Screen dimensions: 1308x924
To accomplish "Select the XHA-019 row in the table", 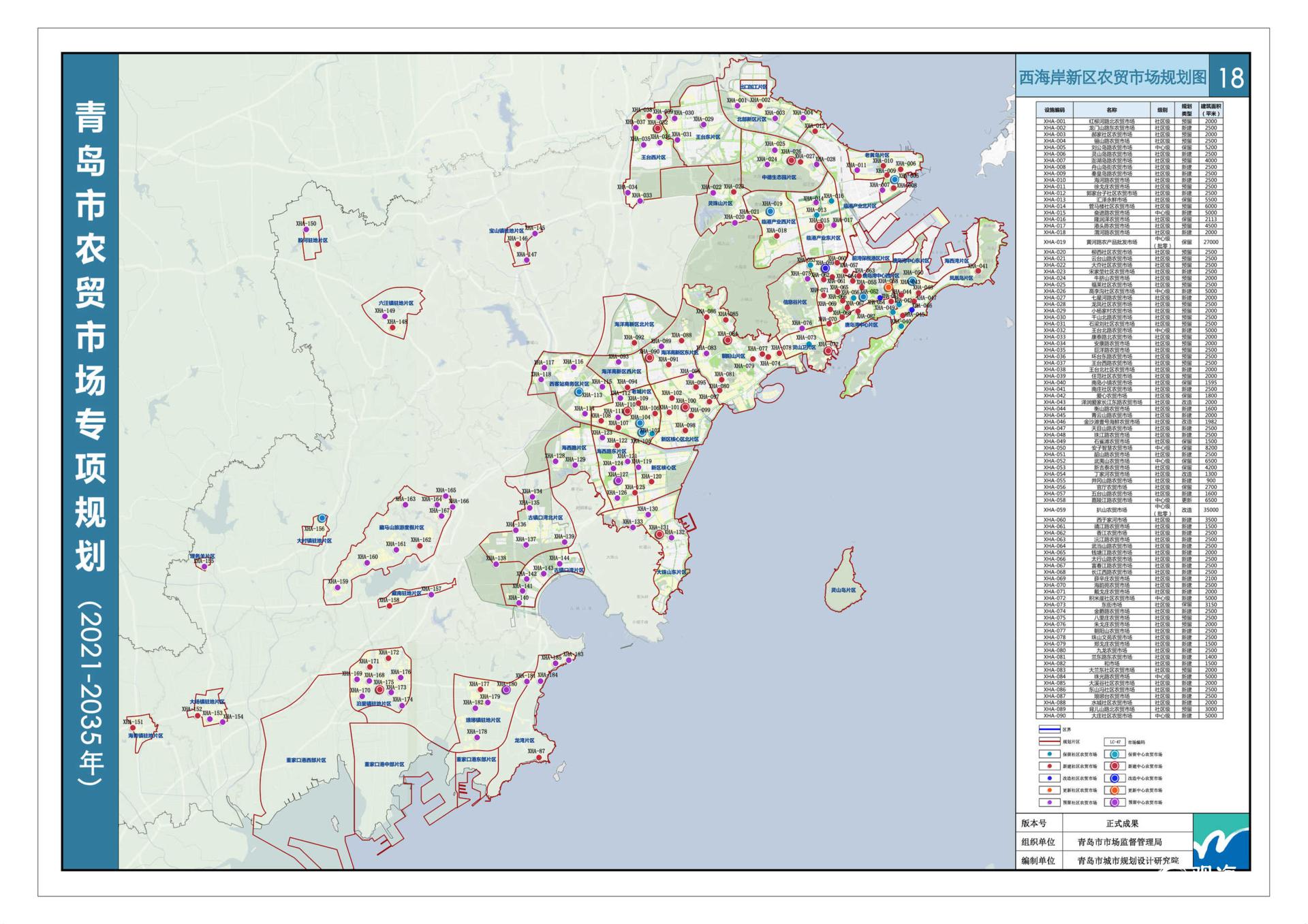I will tap(1130, 242).
